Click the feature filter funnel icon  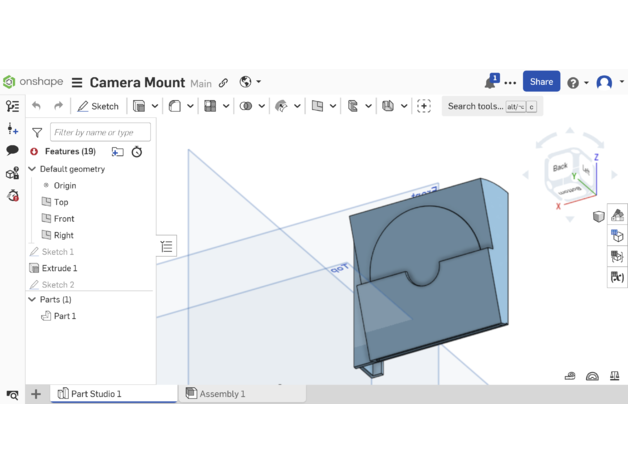coord(37,132)
